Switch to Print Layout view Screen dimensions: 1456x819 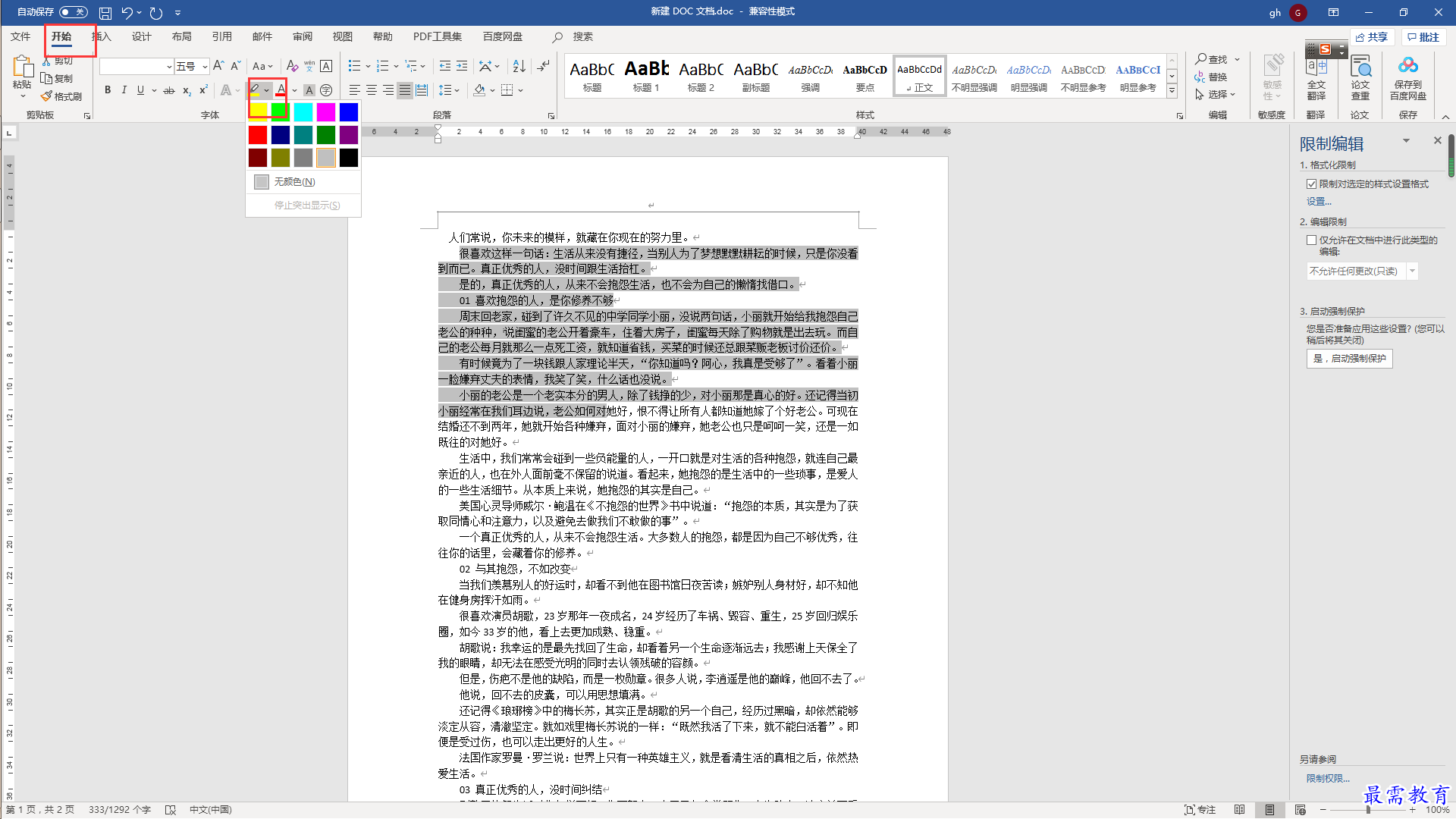tap(1269, 810)
